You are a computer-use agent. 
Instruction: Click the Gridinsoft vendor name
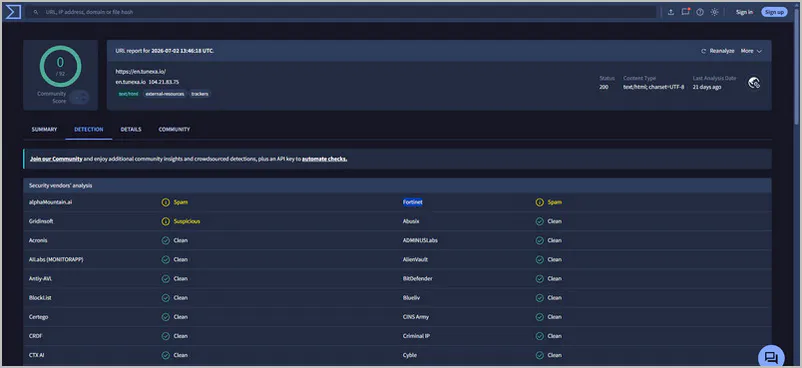click(x=41, y=222)
